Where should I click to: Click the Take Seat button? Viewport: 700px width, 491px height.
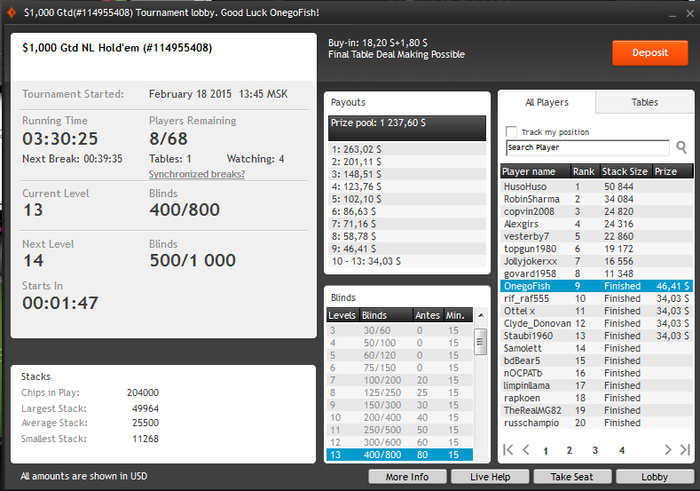pos(572,477)
